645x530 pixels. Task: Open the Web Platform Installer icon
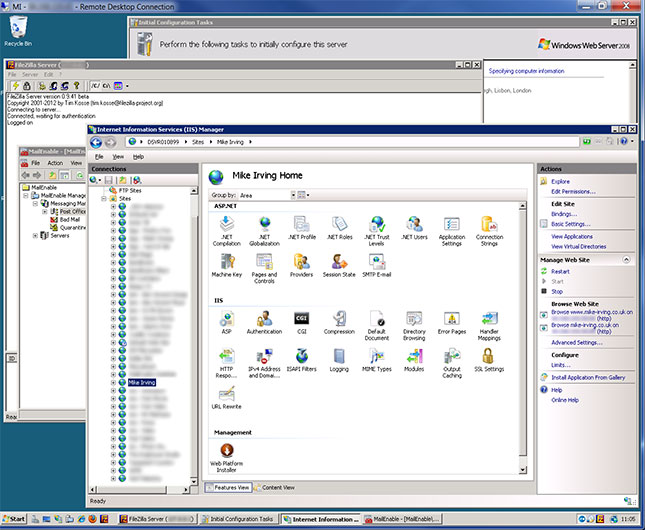(227, 457)
